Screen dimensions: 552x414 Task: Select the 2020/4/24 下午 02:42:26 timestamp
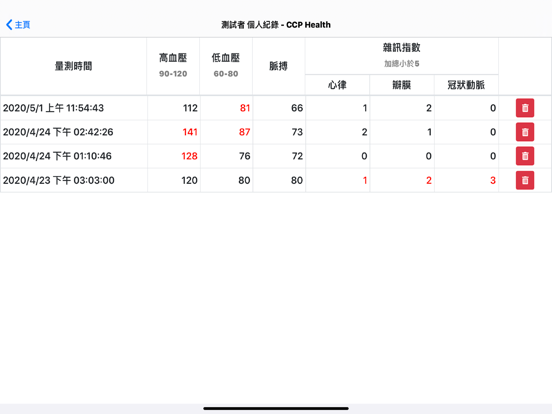(x=58, y=132)
